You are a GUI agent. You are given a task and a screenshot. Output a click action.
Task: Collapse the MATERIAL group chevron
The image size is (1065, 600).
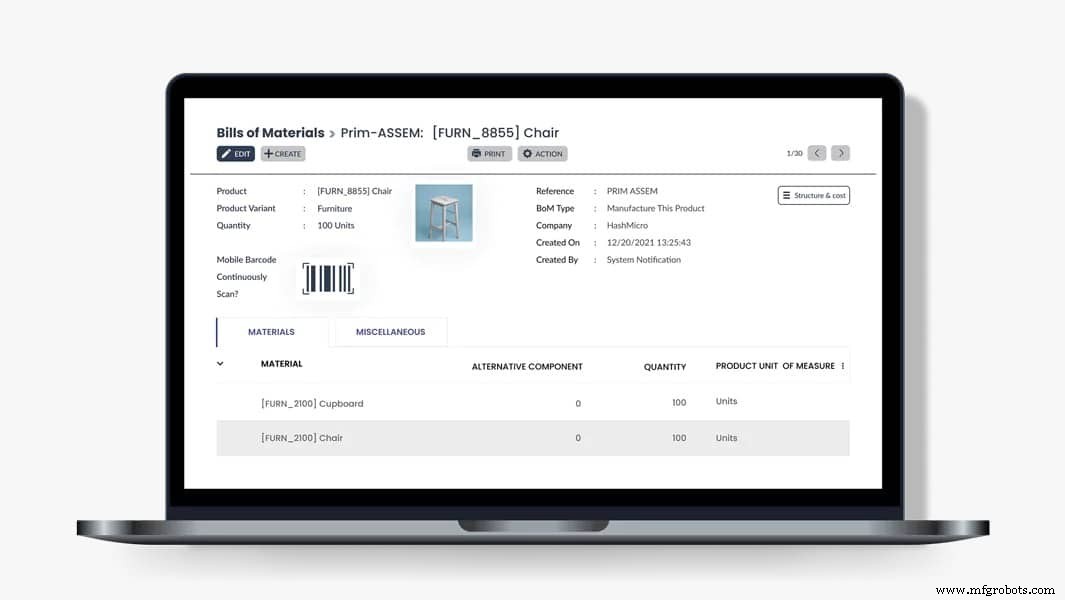coord(221,364)
